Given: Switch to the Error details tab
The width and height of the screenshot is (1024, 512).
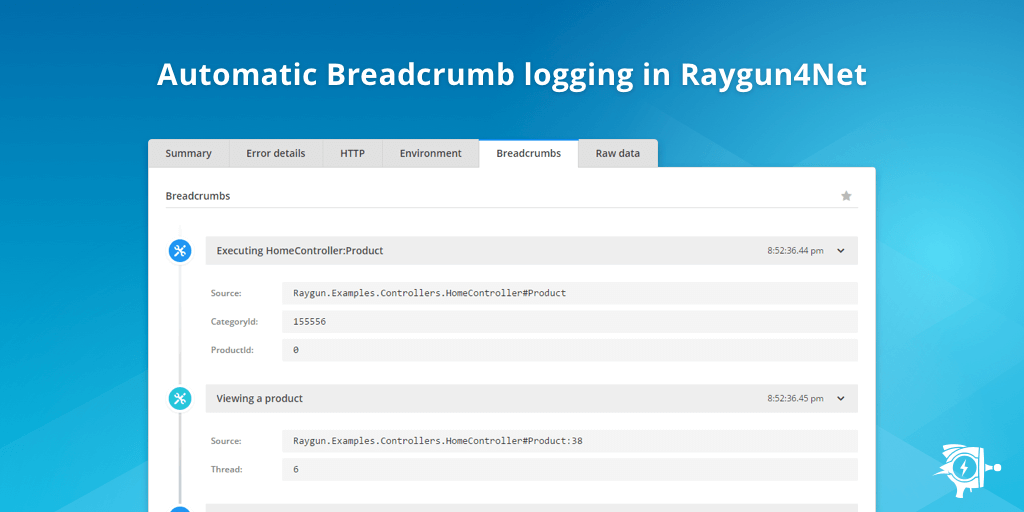Looking at the screenshot, I should pos(276,153).
